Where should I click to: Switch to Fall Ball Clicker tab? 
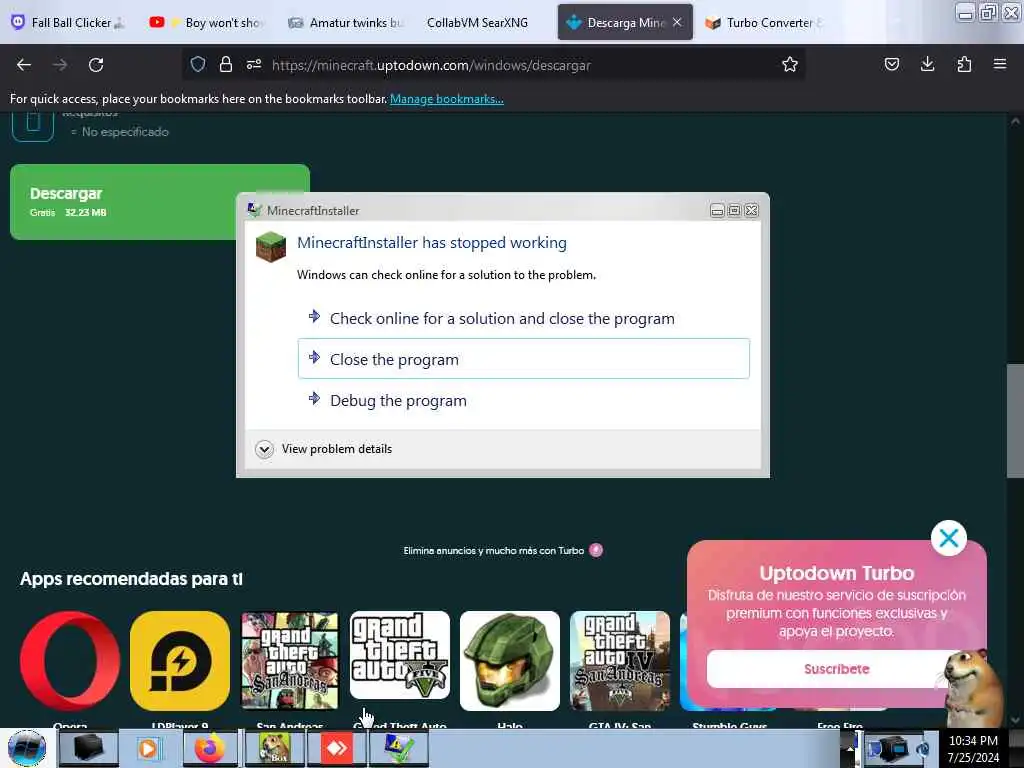pos(69,23)
